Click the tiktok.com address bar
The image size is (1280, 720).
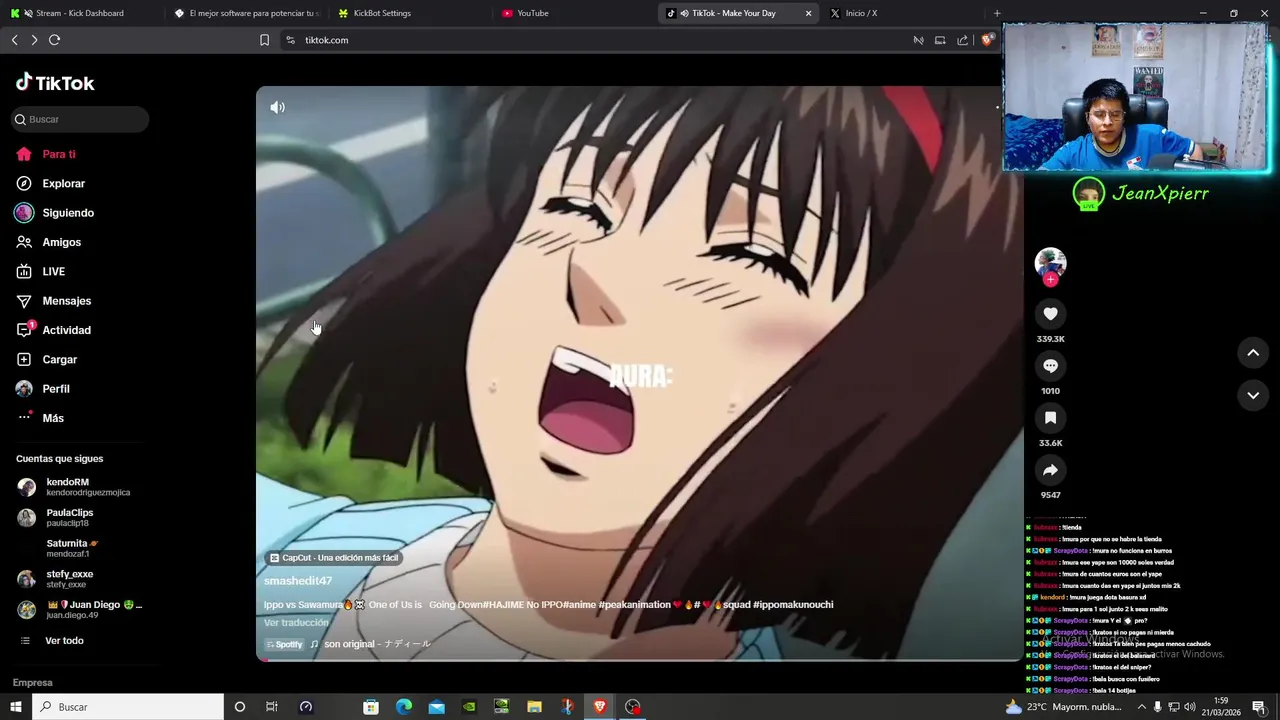click(590, 40)
